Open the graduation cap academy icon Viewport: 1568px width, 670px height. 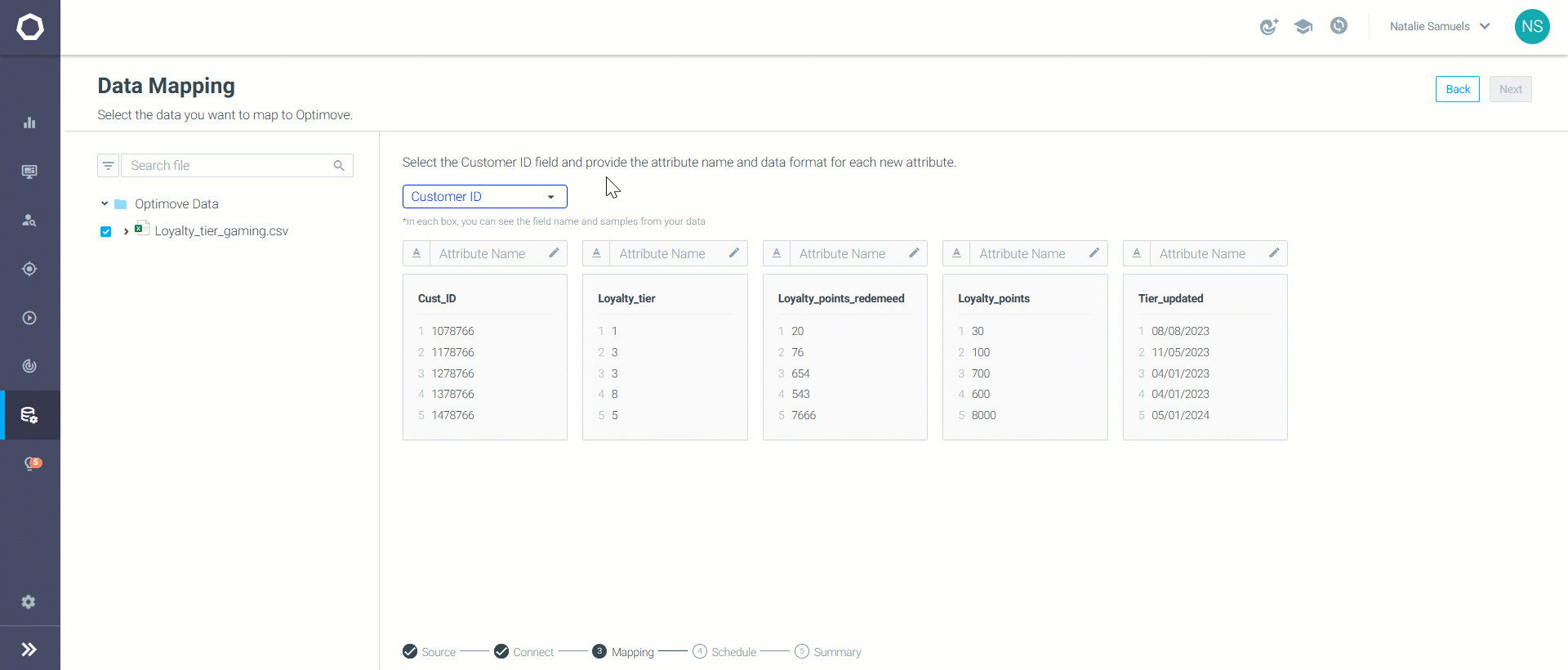click(x=1303, y=26)
